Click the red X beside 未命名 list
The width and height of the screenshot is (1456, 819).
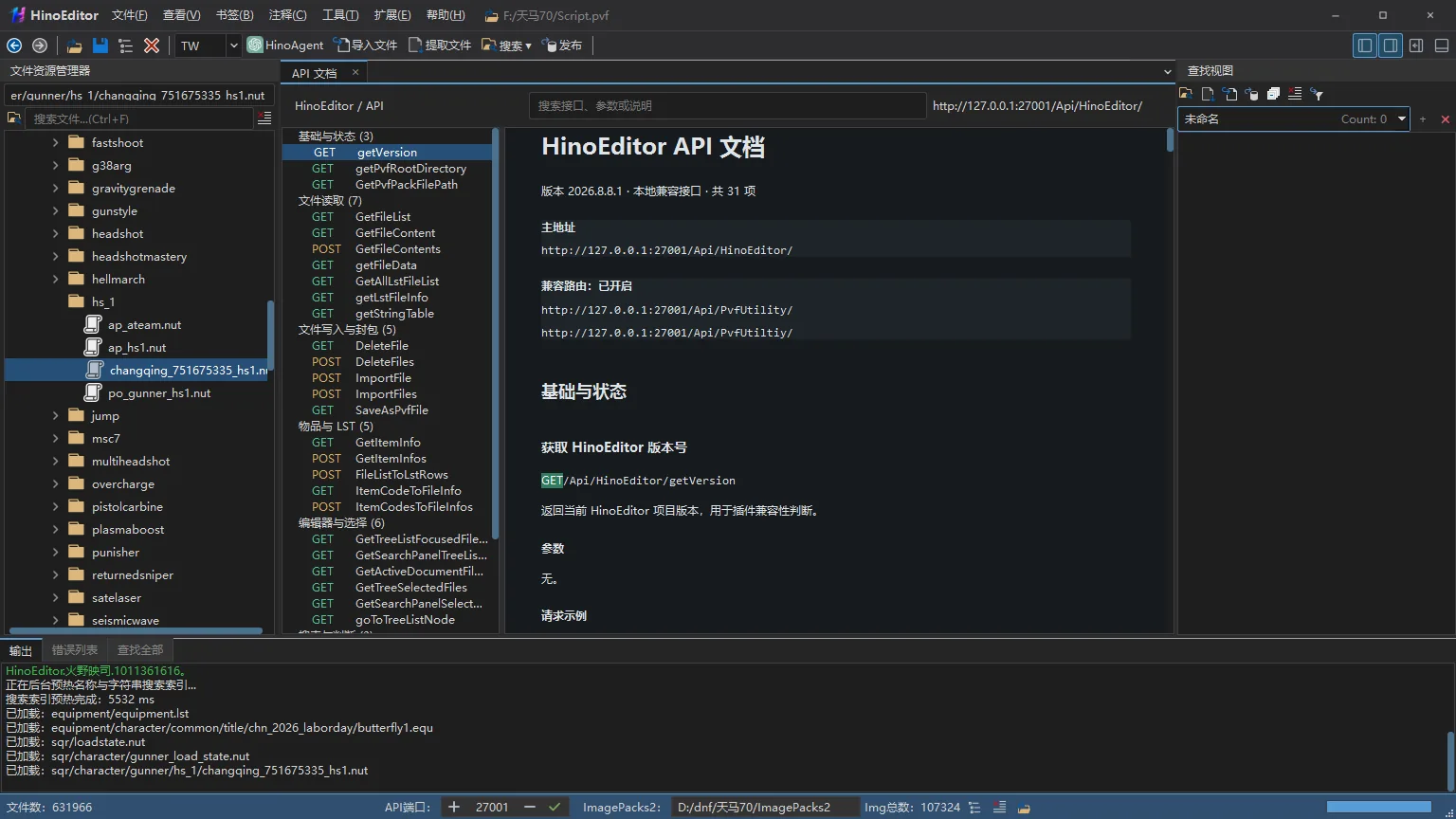(1445, 119)
